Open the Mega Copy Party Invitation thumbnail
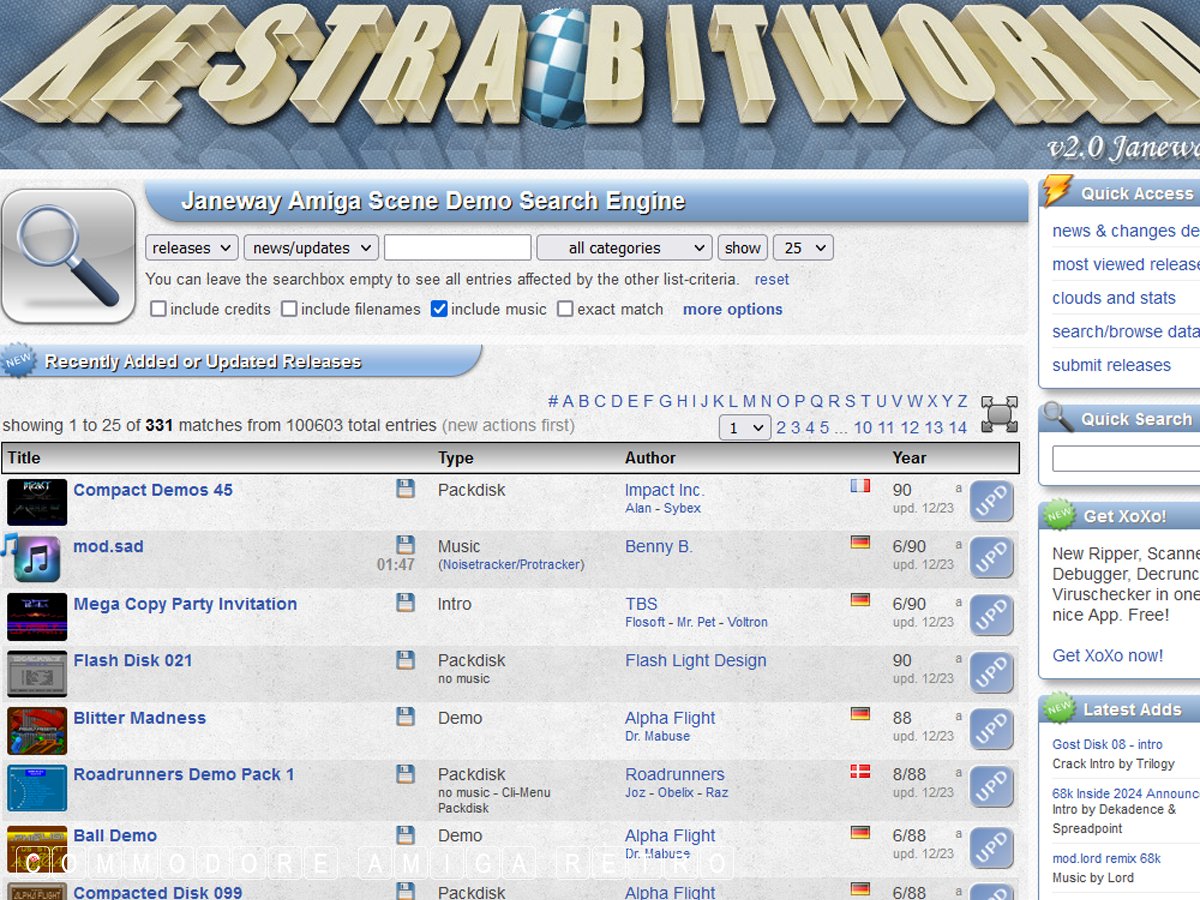Screen dimensions: 1200x900 click(x=37, y=617)
